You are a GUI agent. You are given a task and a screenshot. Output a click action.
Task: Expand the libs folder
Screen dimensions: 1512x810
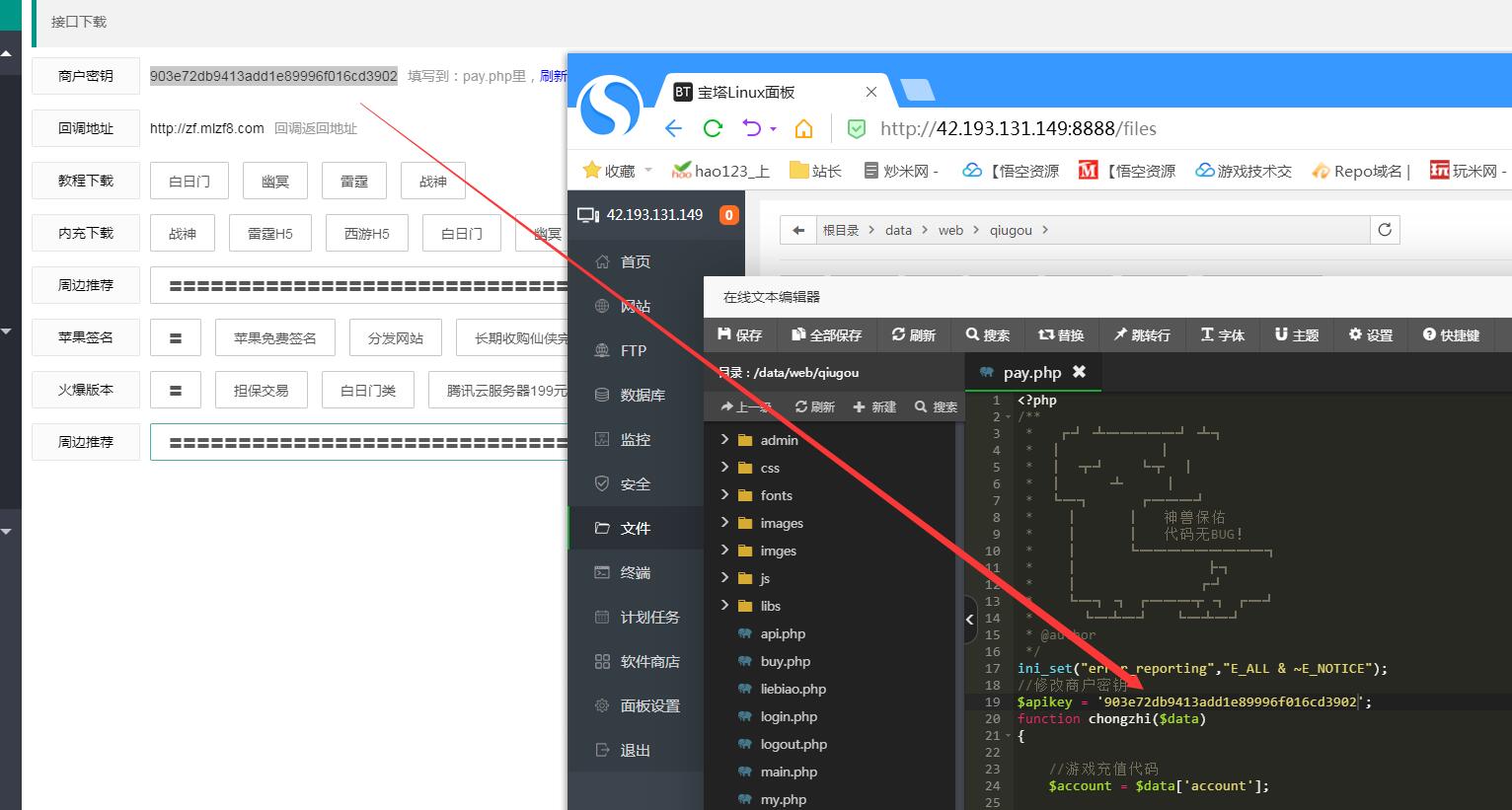[x=725, y=606]
